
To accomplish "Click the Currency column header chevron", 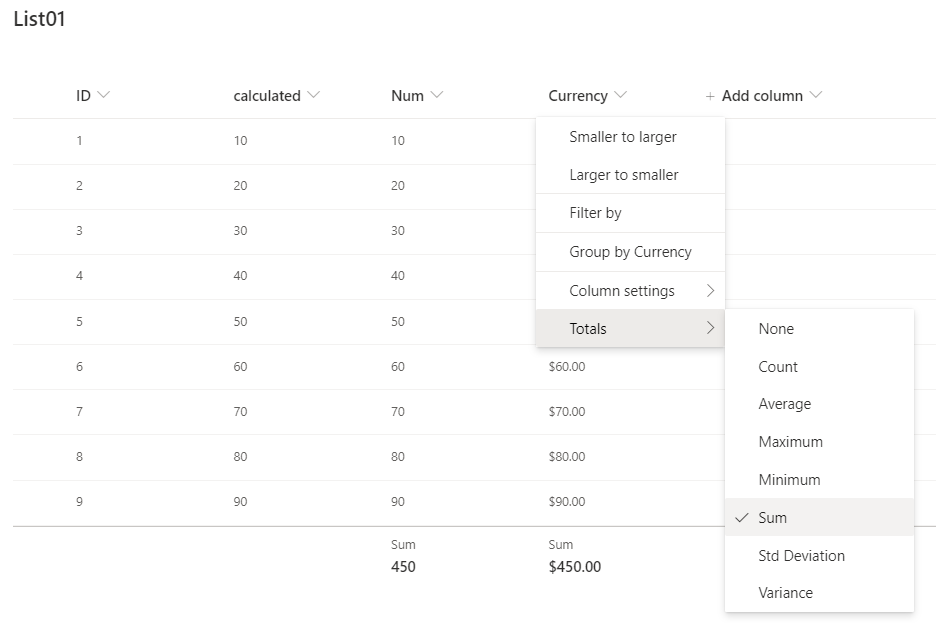I will click(x=621, y=95).
